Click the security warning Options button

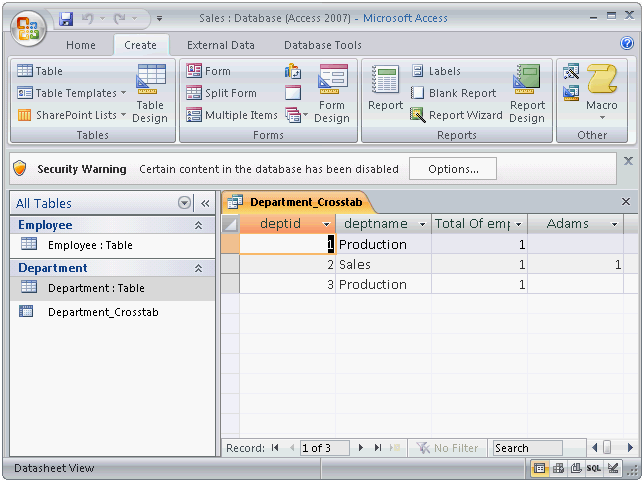(x=453, y=169)
